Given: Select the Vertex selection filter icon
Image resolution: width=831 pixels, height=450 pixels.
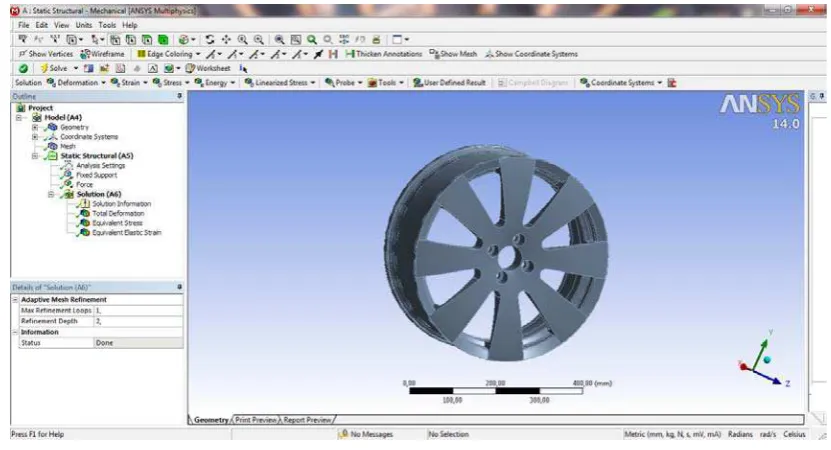Looking at the screenshot, I should (115, 39).
